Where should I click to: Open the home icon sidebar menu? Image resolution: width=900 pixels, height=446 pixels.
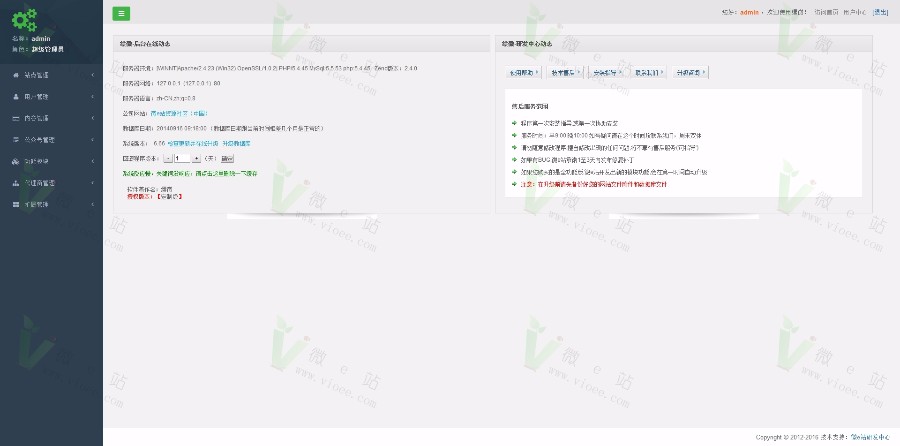tap(15, 75)
